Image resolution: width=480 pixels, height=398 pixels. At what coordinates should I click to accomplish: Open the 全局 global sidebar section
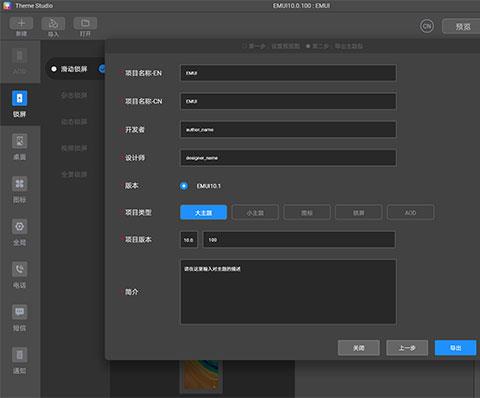point(20,232)
